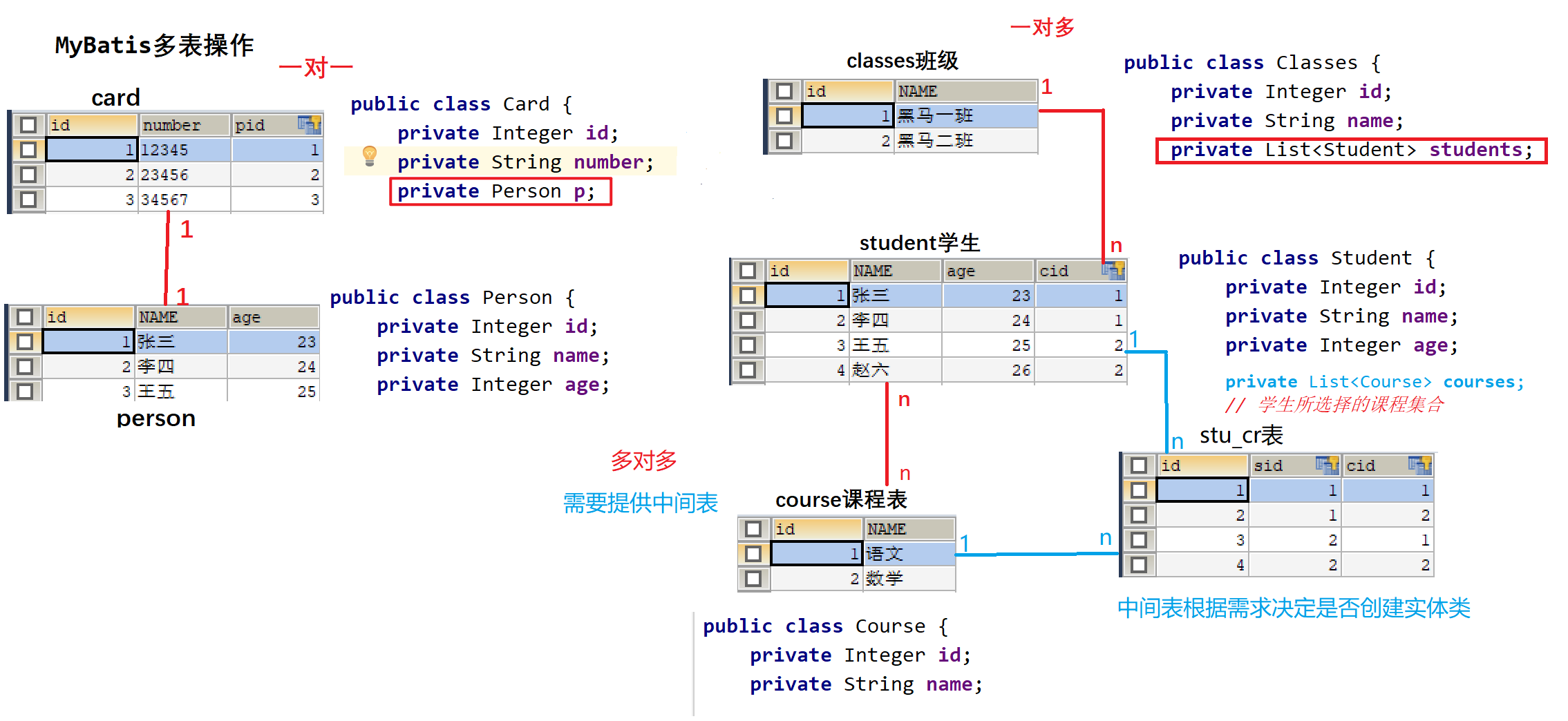Click the 'private String number;' code line

(x=525, y=162)
